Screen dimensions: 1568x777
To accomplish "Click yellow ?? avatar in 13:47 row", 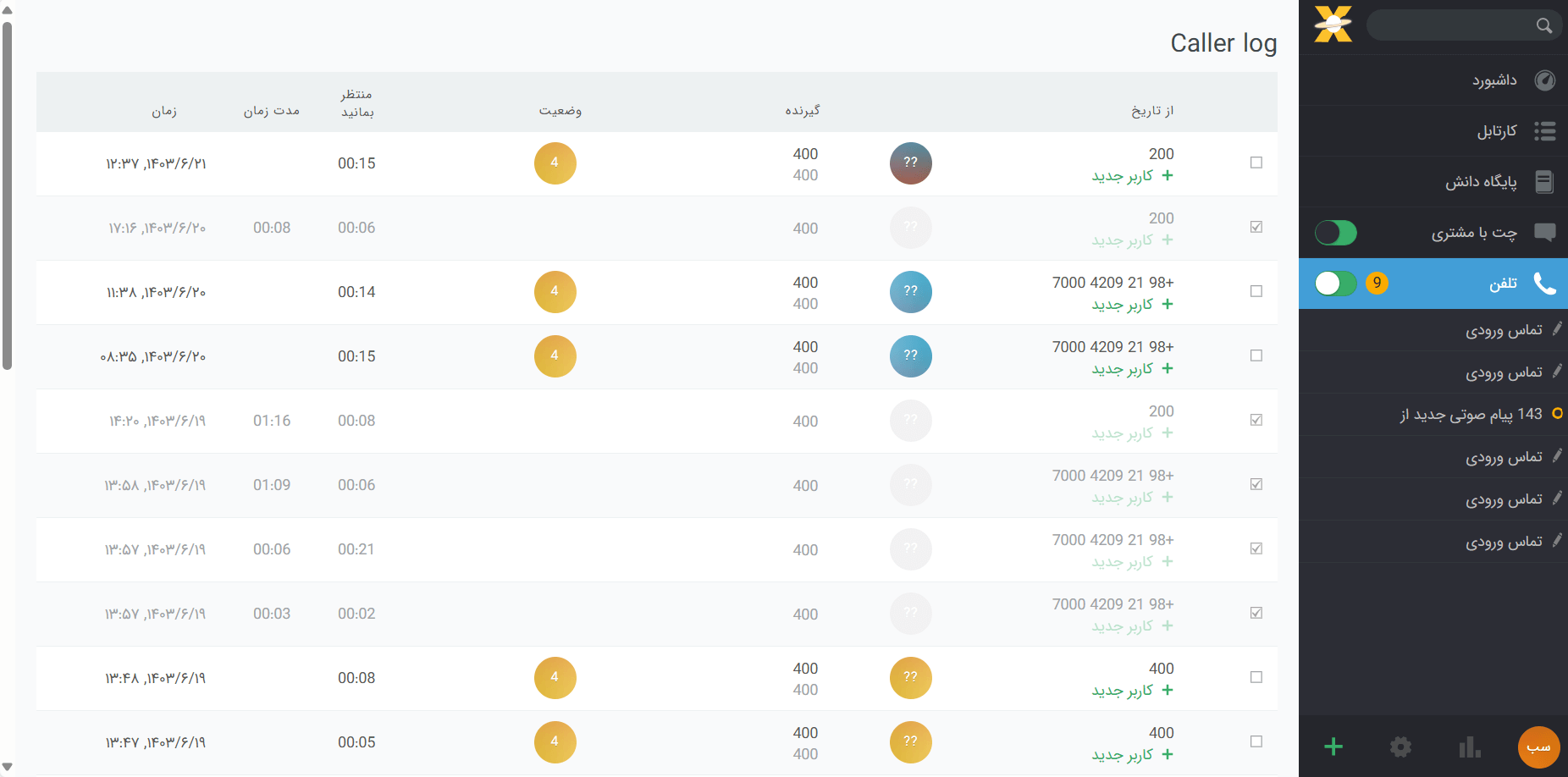I will coord(911,742).
